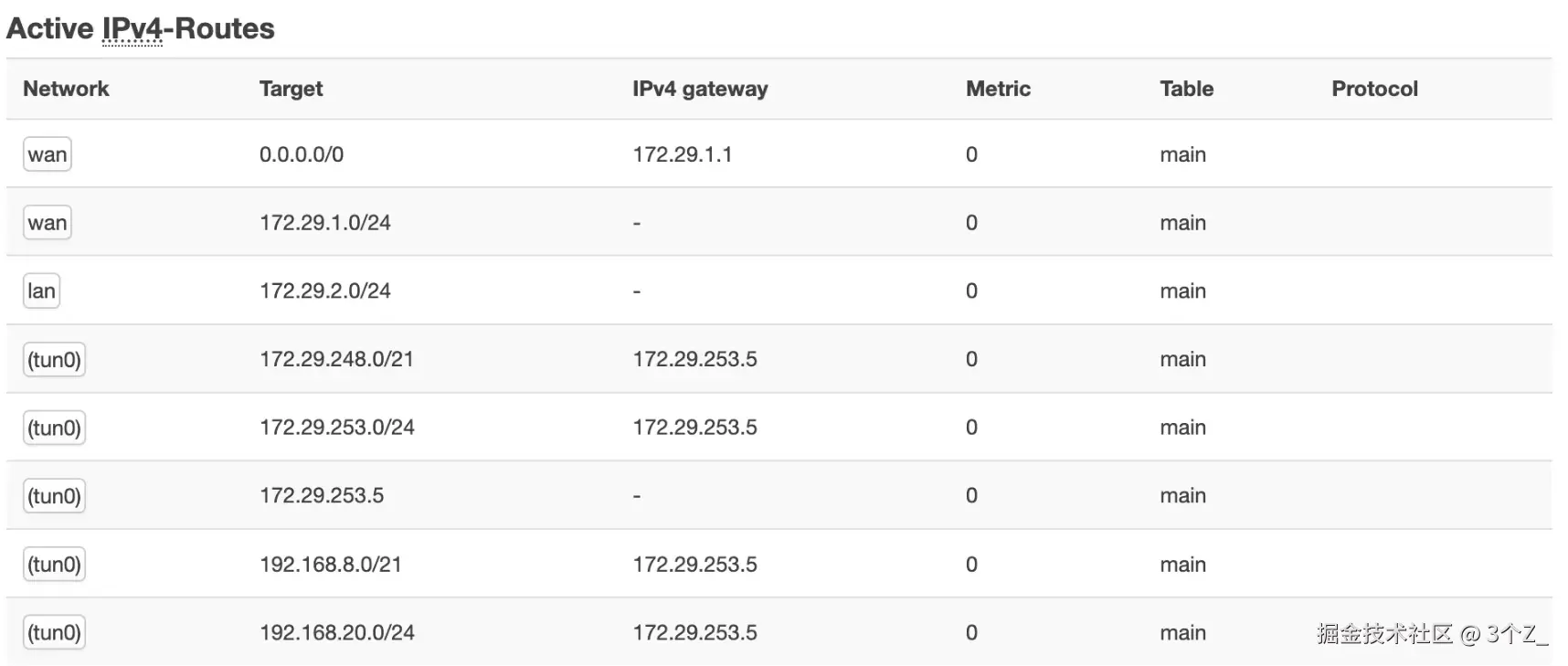Select tun0 badge in 172.29.253.0/24 row
Screen dimensions: 1568x666
click(54, 428)
